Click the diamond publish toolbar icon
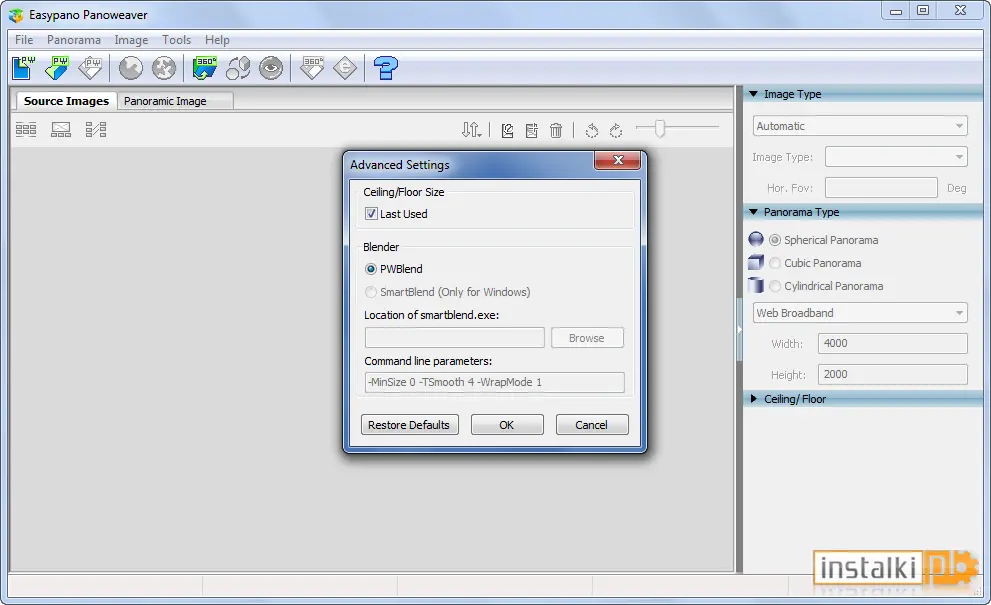Viewport: 991px width, 605px height. point(345,68)
